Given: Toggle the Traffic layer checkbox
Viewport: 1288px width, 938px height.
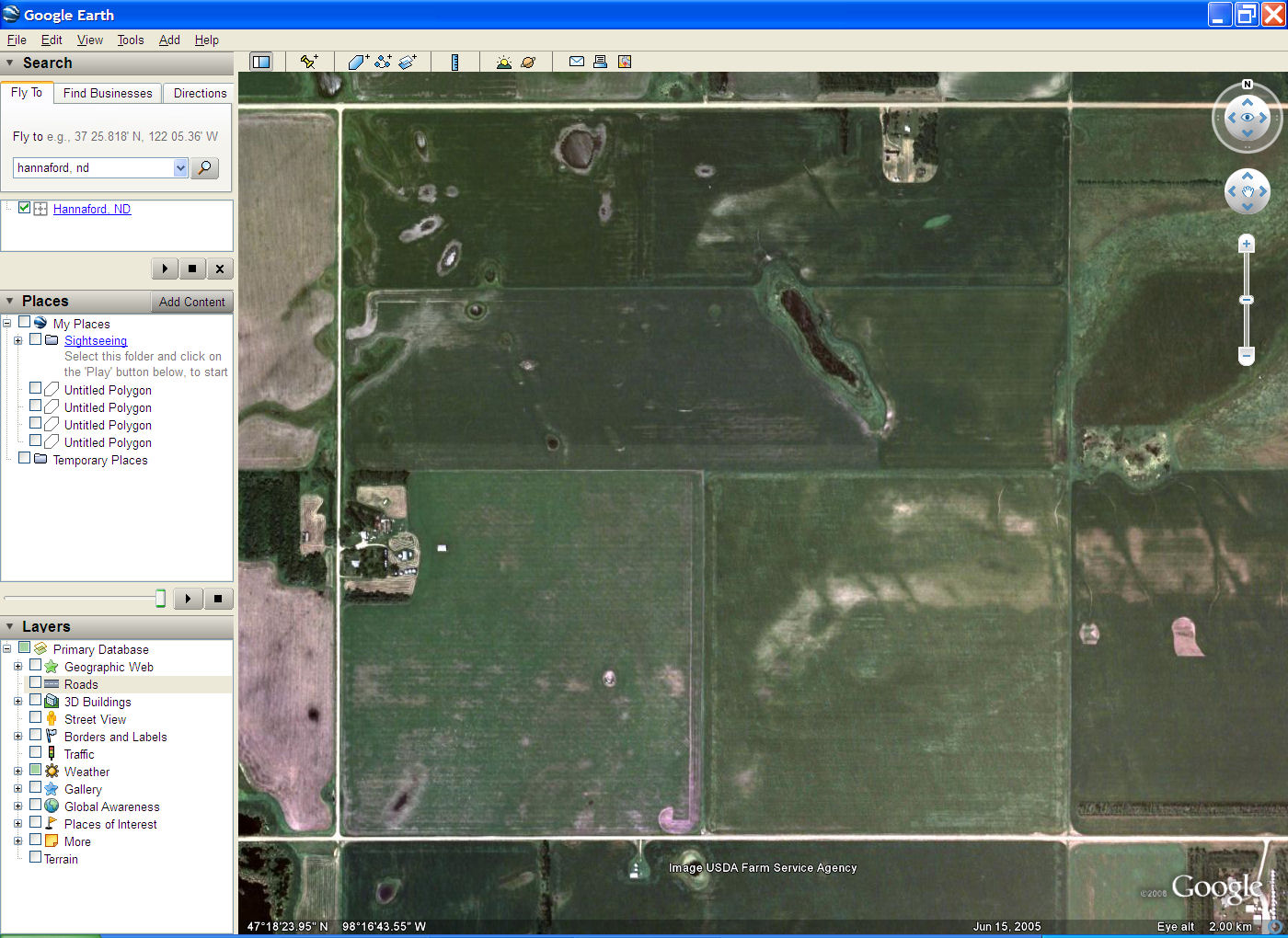Looking at the screenshot, I should click(35, 753).
